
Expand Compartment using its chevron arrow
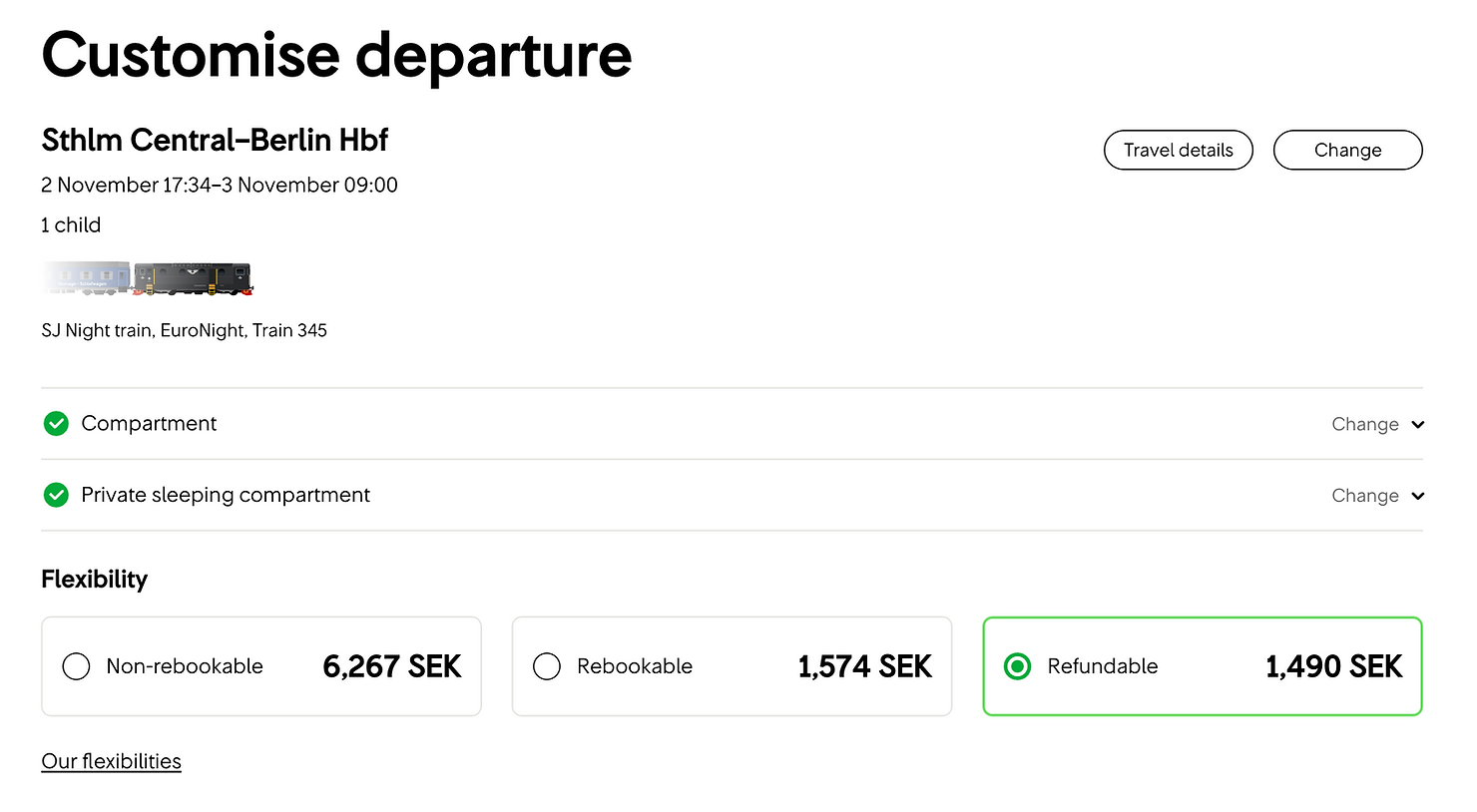[x=1418, y=425]
